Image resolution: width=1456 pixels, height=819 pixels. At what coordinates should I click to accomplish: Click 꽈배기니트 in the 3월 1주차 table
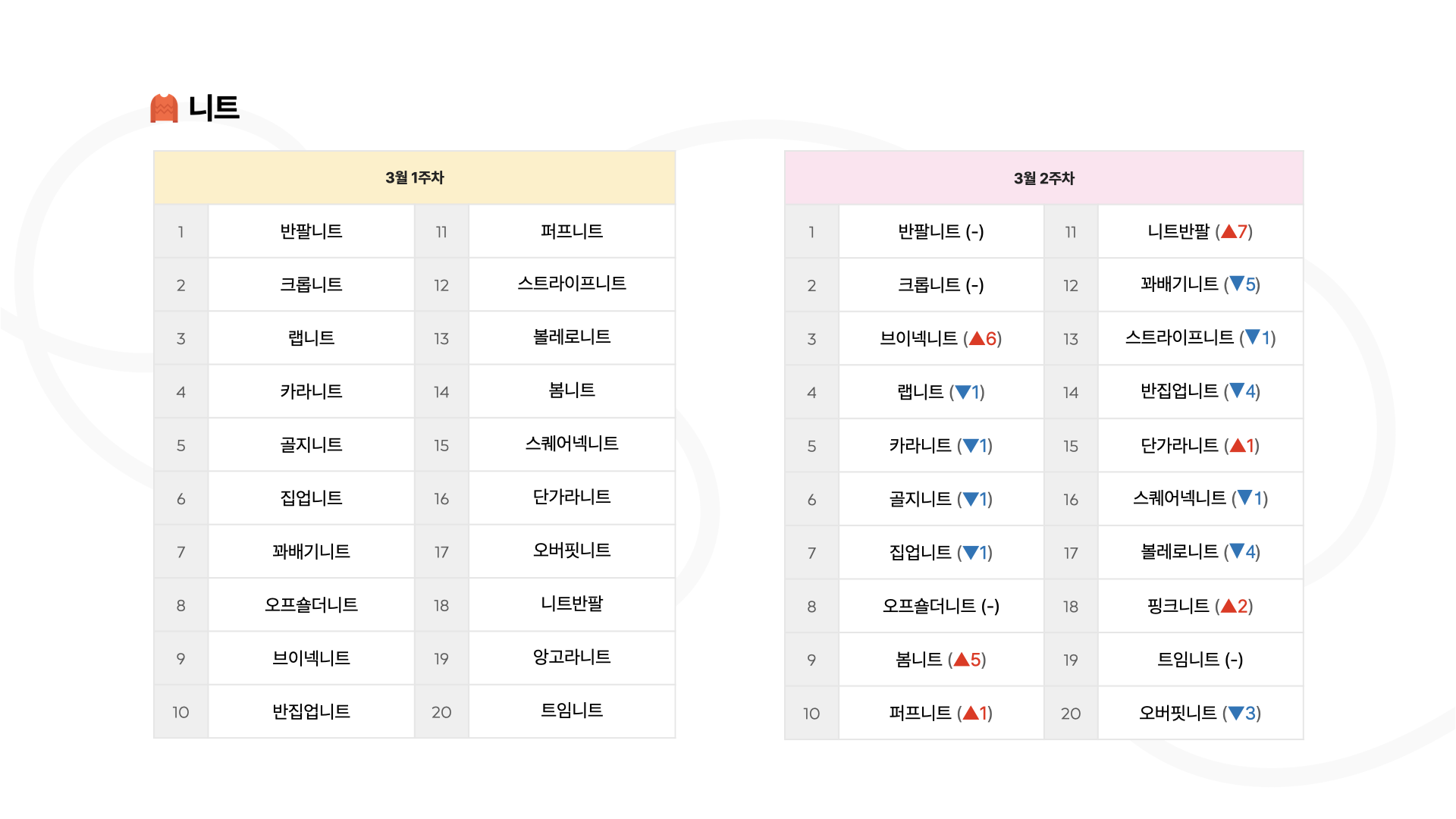coord(311,551)
